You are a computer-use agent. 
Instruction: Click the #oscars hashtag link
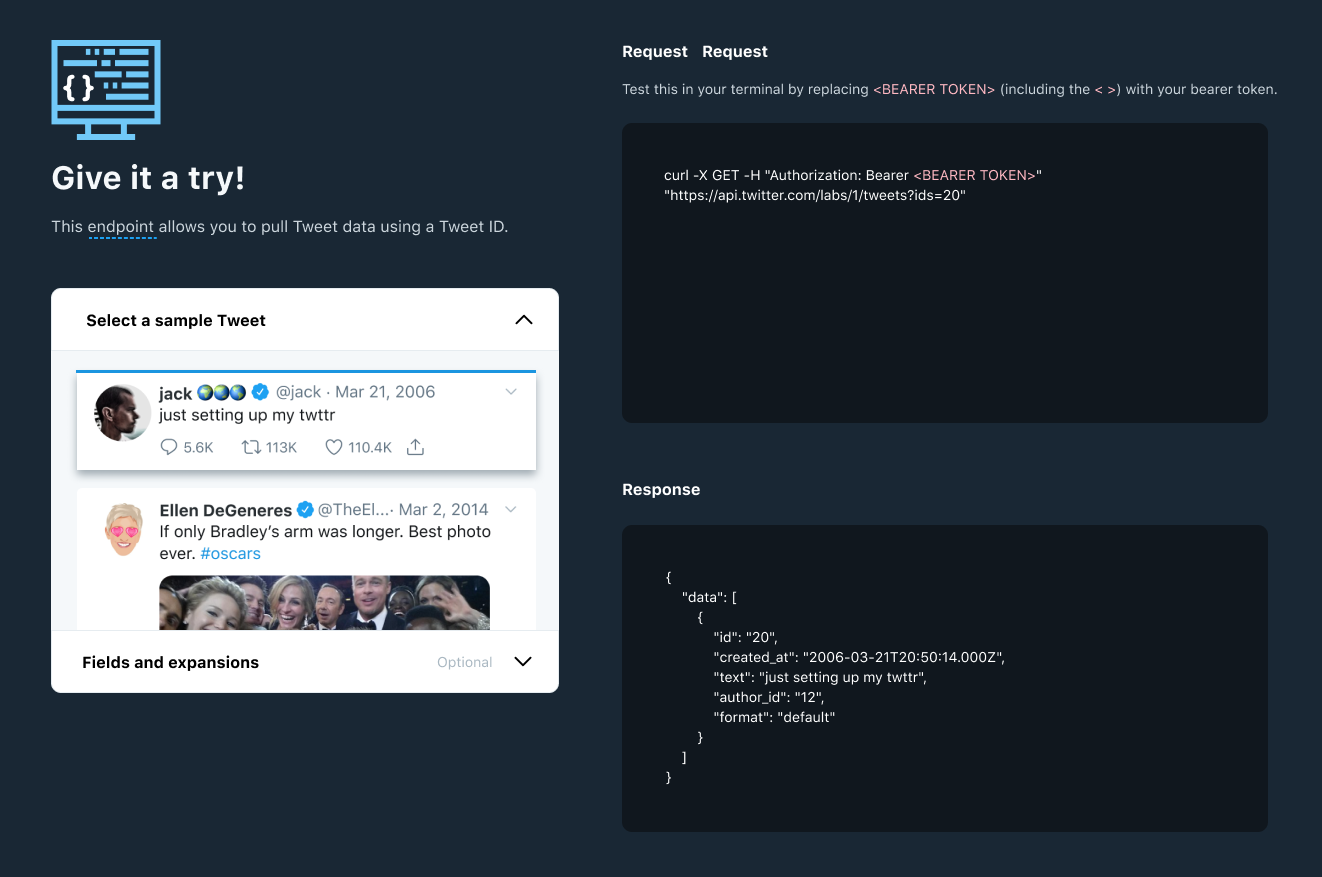[x=230, y=553]
